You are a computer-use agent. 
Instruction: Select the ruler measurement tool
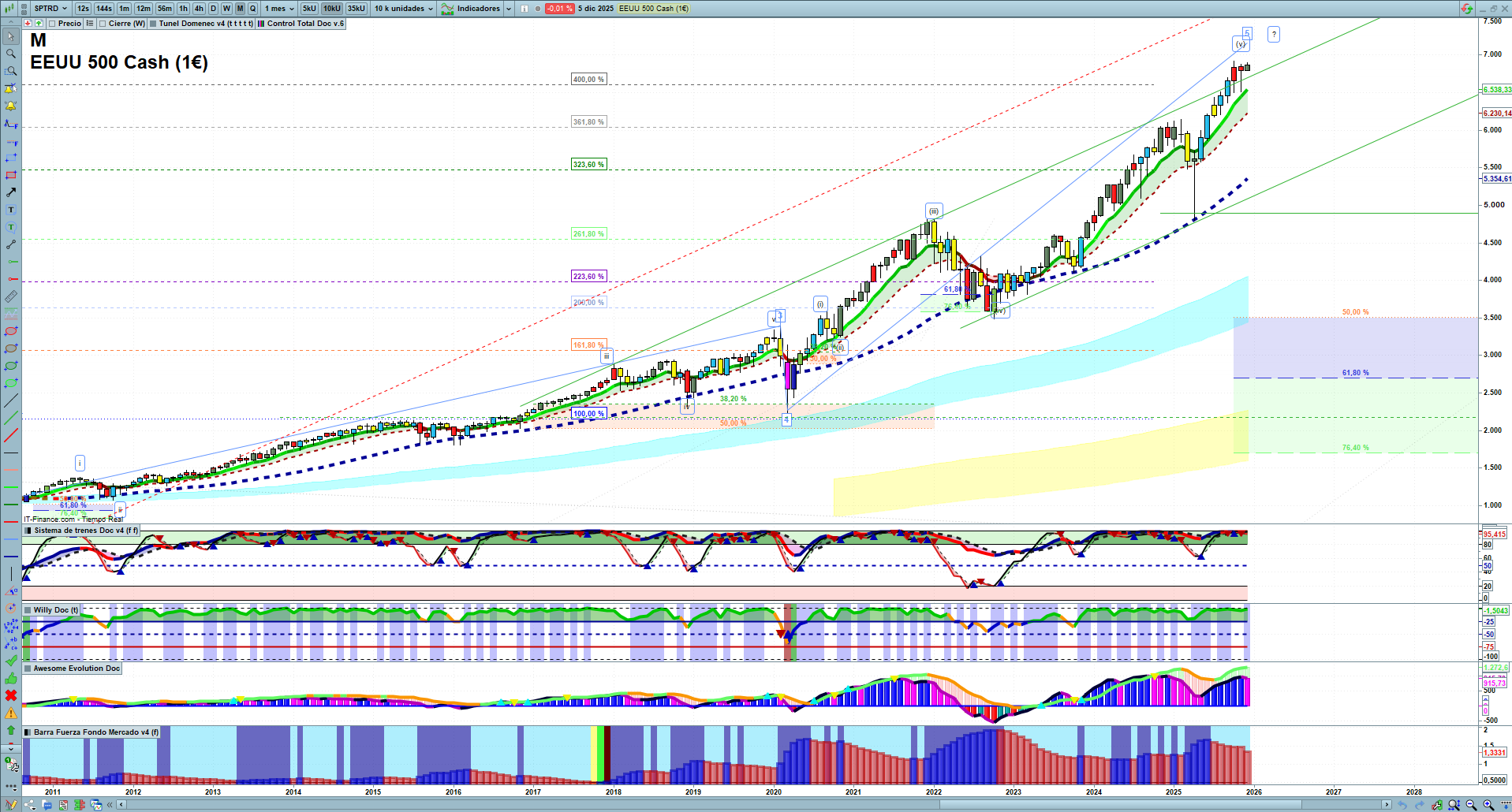(x=11, y=297)
